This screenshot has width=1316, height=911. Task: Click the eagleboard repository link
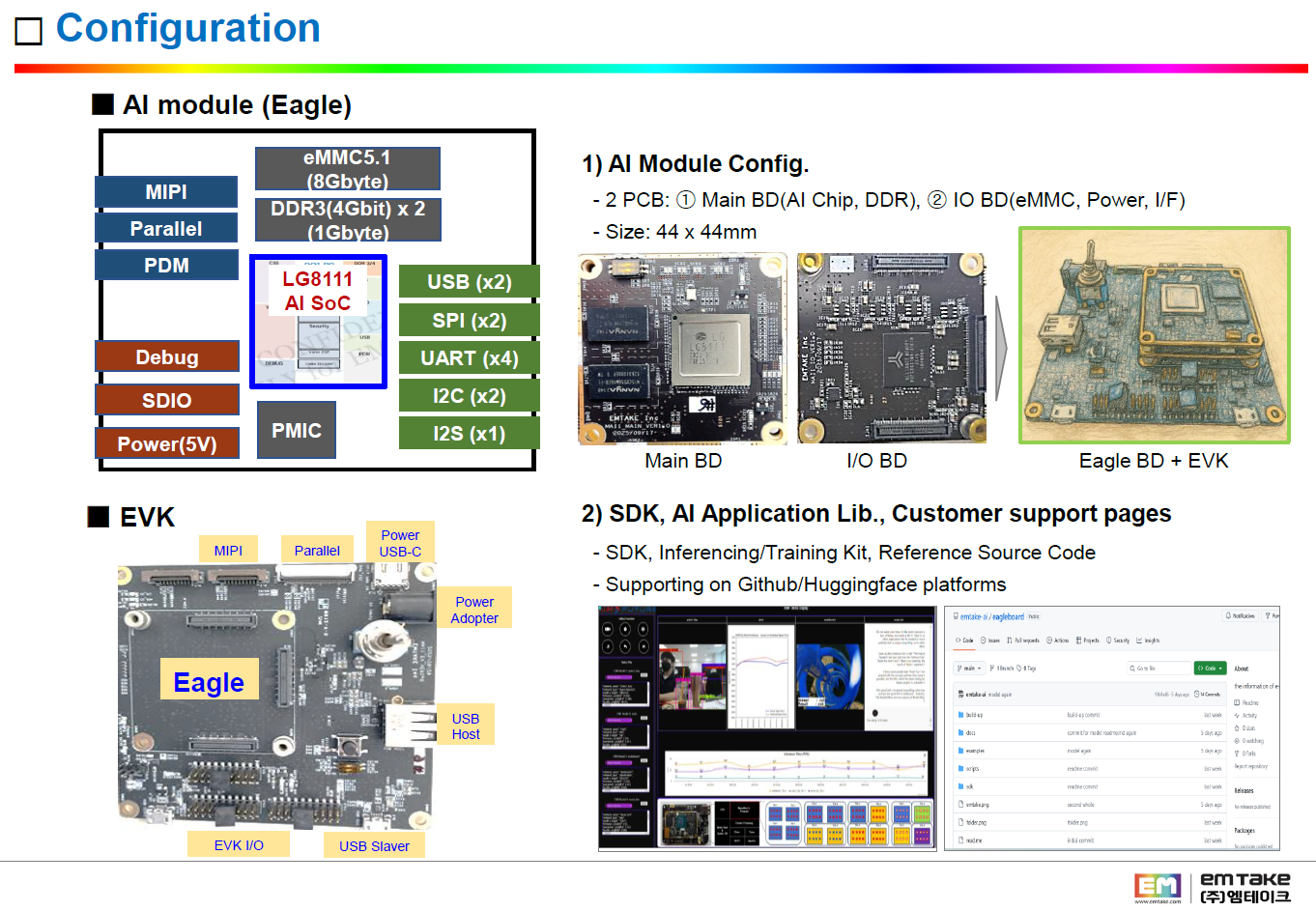click(x=1008, y=616)
